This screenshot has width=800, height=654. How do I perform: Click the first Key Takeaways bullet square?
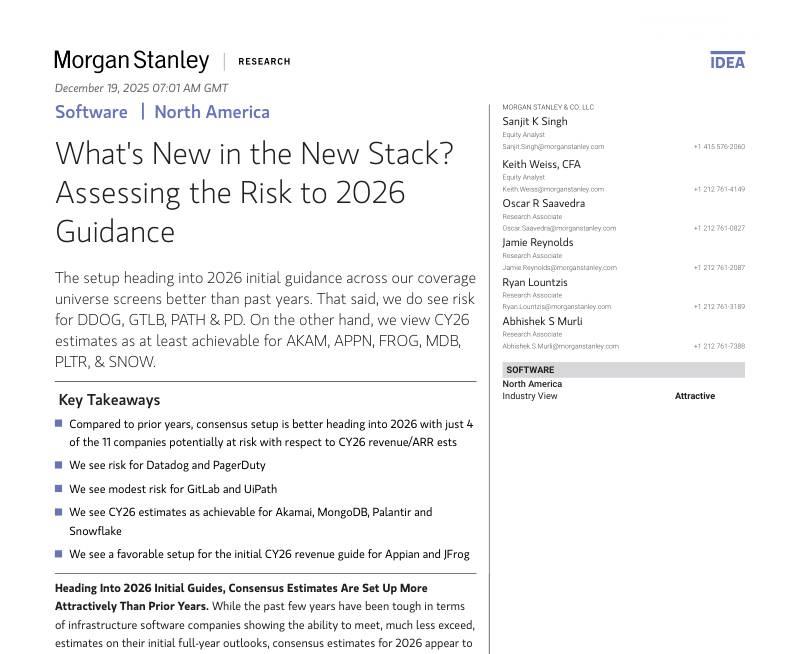pyautogui.click(x=59, y=424)
